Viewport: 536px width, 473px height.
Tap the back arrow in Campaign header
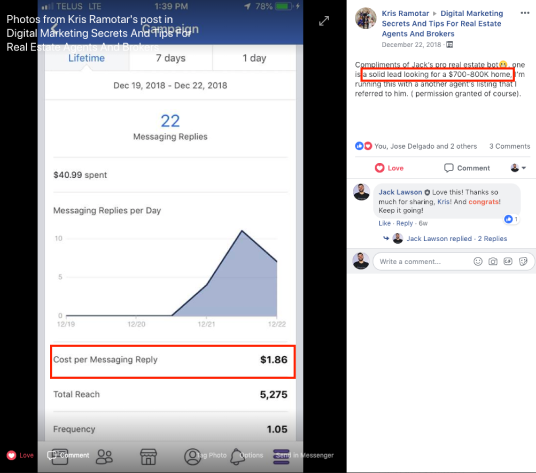coord(55,29)
